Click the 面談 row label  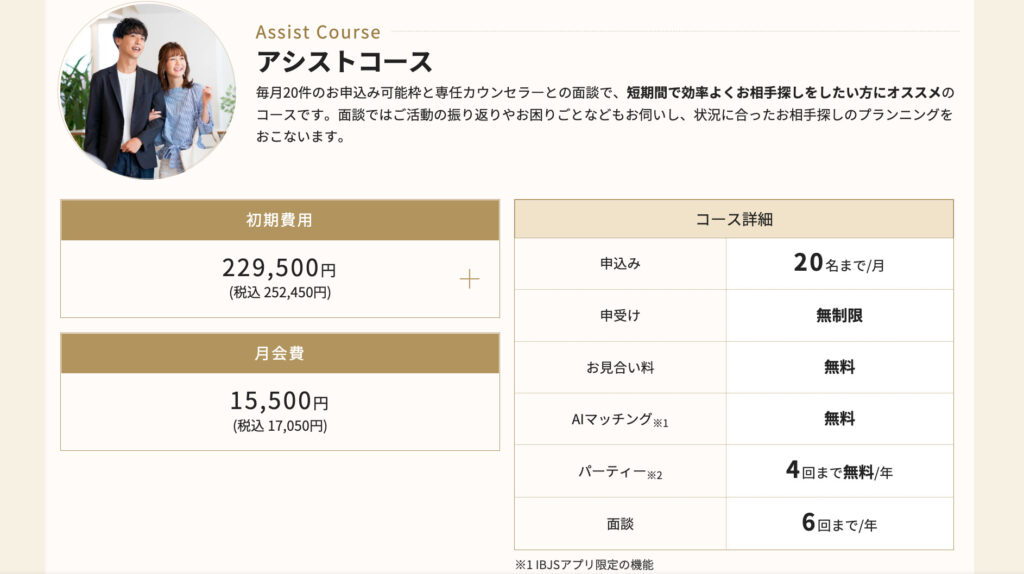coord(620,523)
